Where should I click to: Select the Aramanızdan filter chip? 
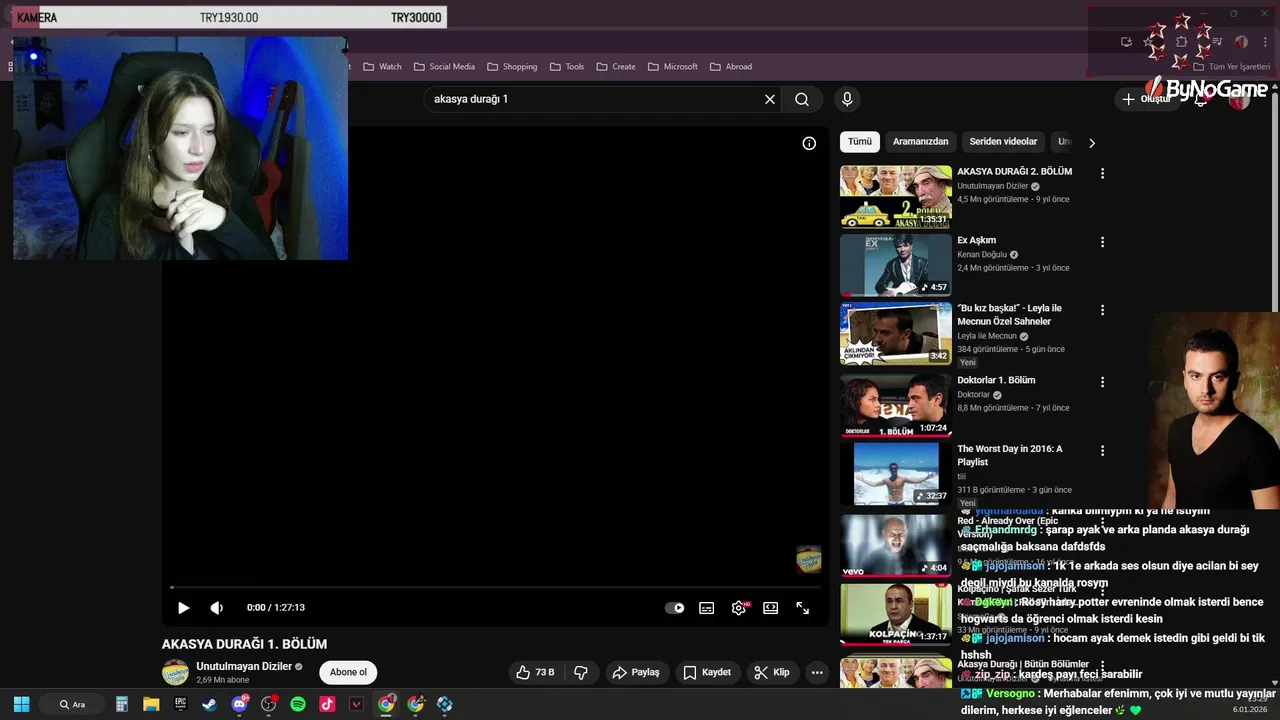coord(920,142)
